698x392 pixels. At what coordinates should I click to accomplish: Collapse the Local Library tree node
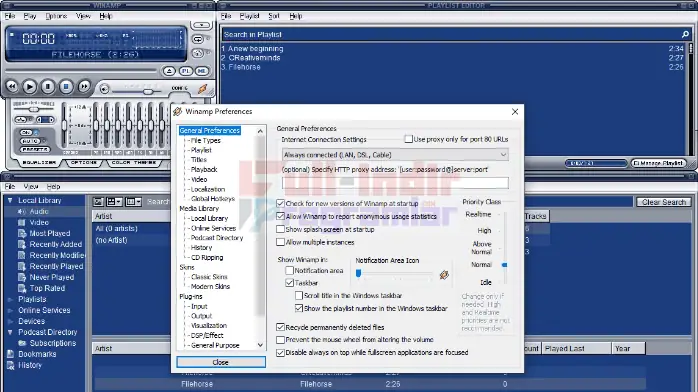(10, 201)
